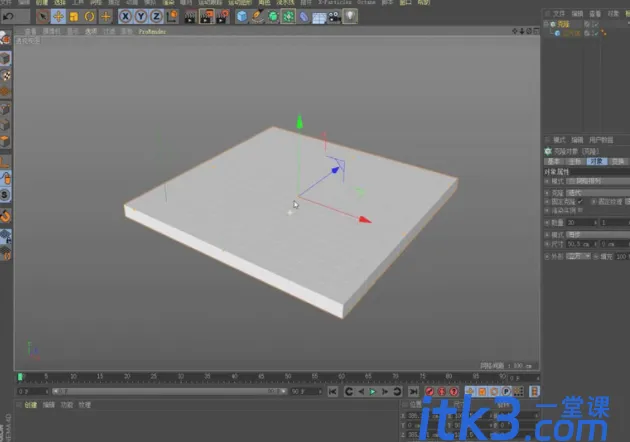
Task: Toggle the Fix Clone checkbox
Action: [x=580, y=202]
